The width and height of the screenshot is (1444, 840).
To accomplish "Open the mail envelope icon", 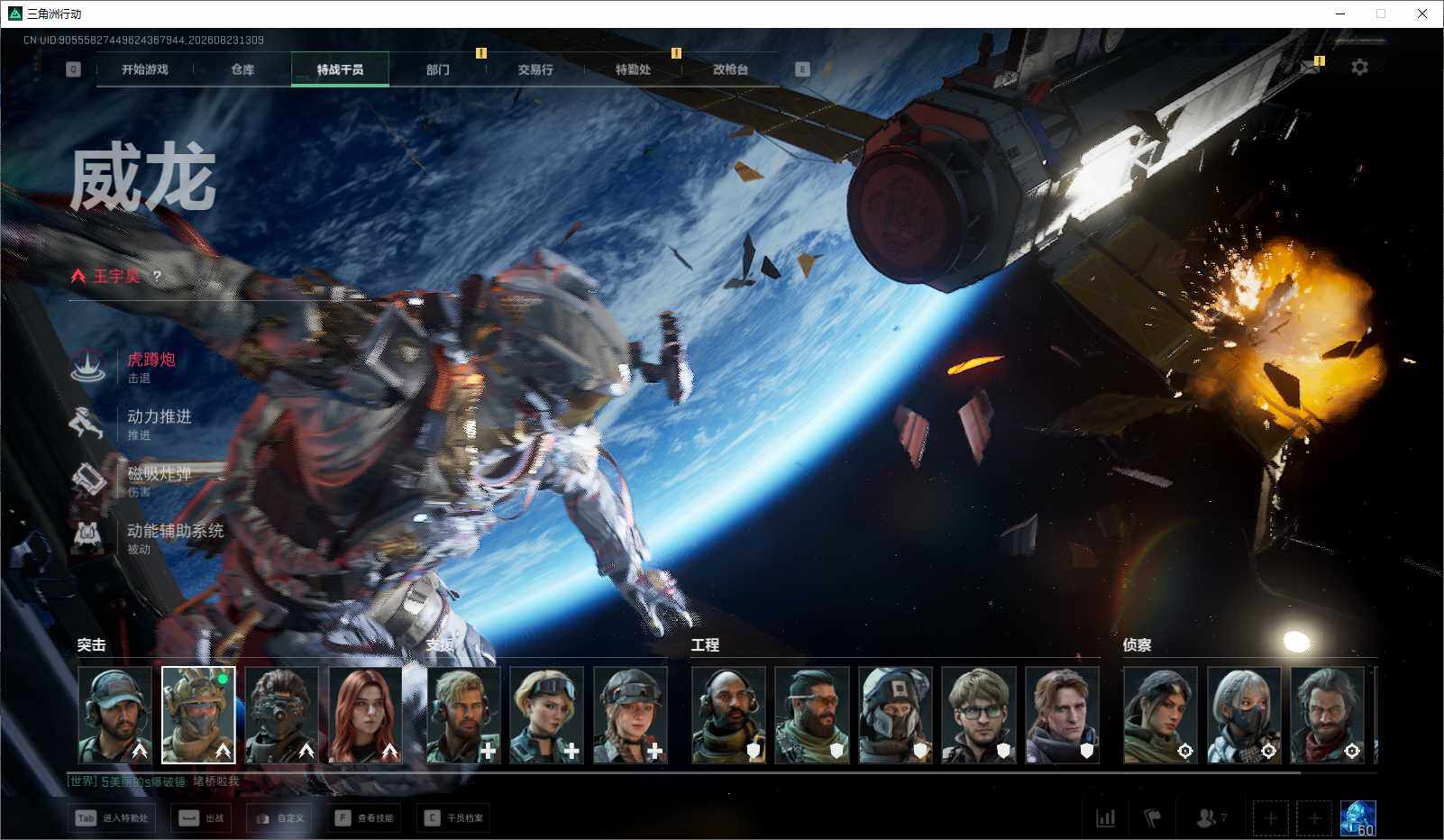I will 1310,68.
